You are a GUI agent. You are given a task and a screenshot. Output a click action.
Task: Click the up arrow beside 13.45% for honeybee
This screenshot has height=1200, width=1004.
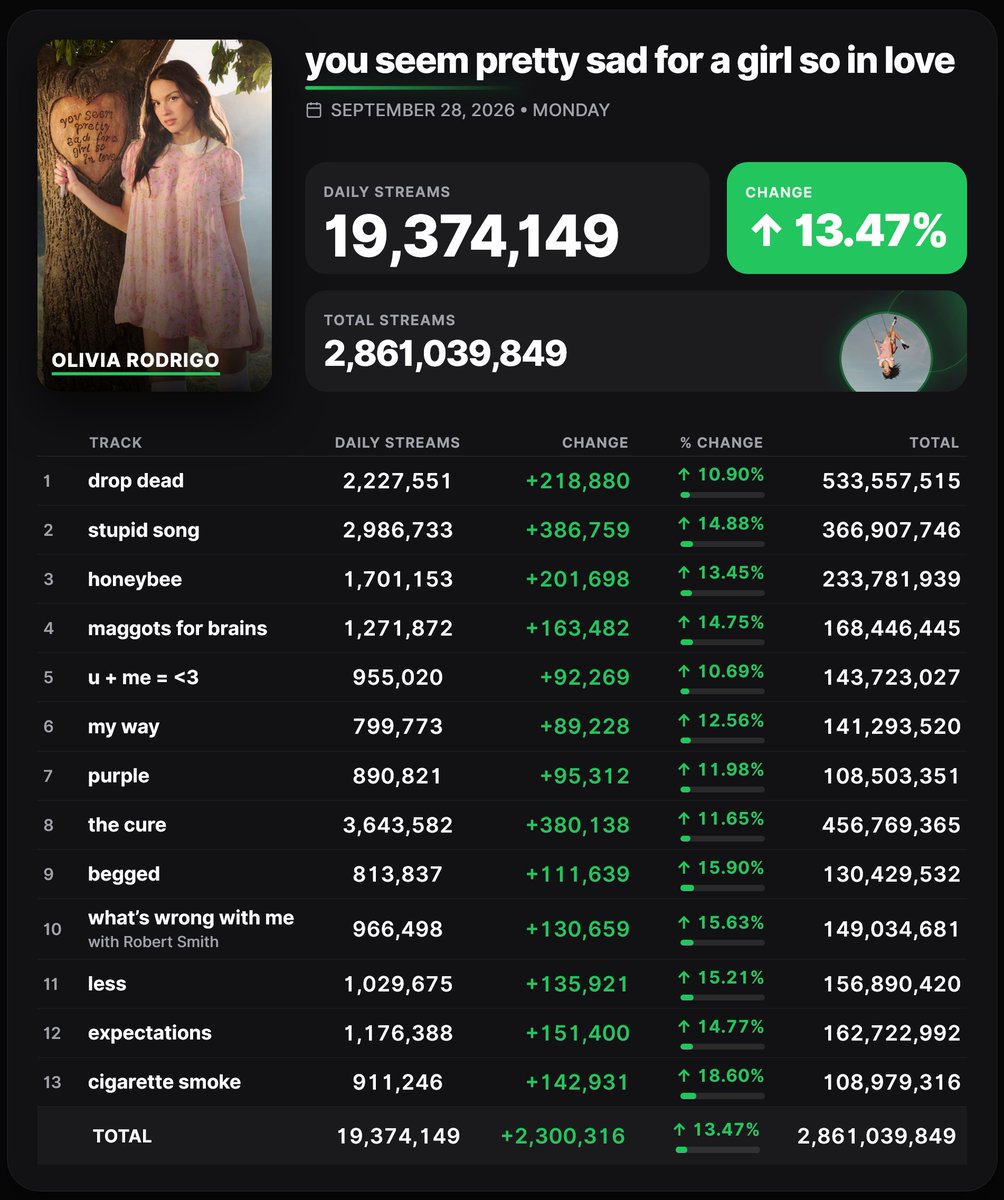(x=685, y=572)
